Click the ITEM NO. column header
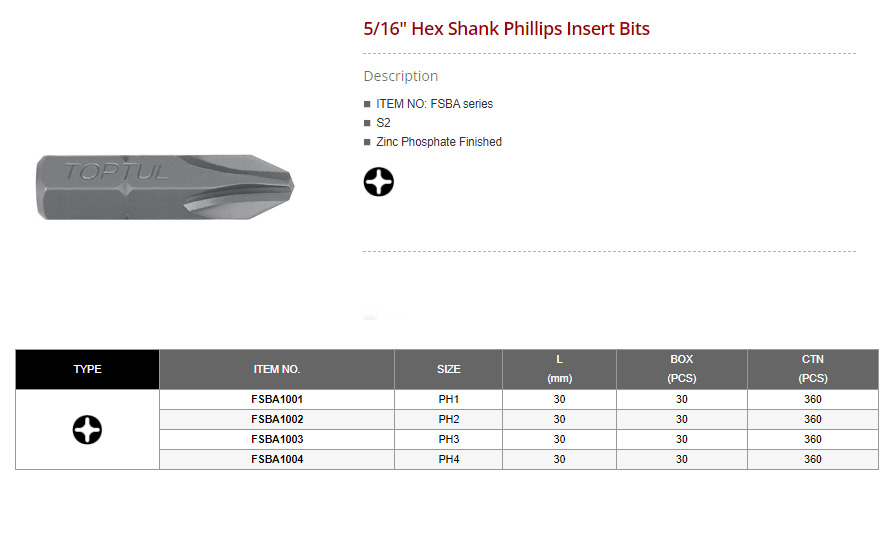 277,369
